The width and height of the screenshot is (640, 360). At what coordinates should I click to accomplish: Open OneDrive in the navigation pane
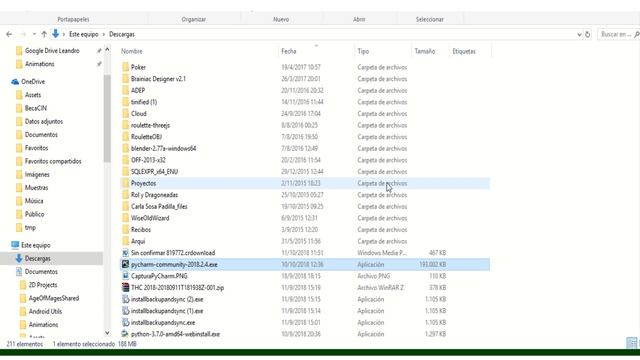pyautogui.click(x=33, y=82)
